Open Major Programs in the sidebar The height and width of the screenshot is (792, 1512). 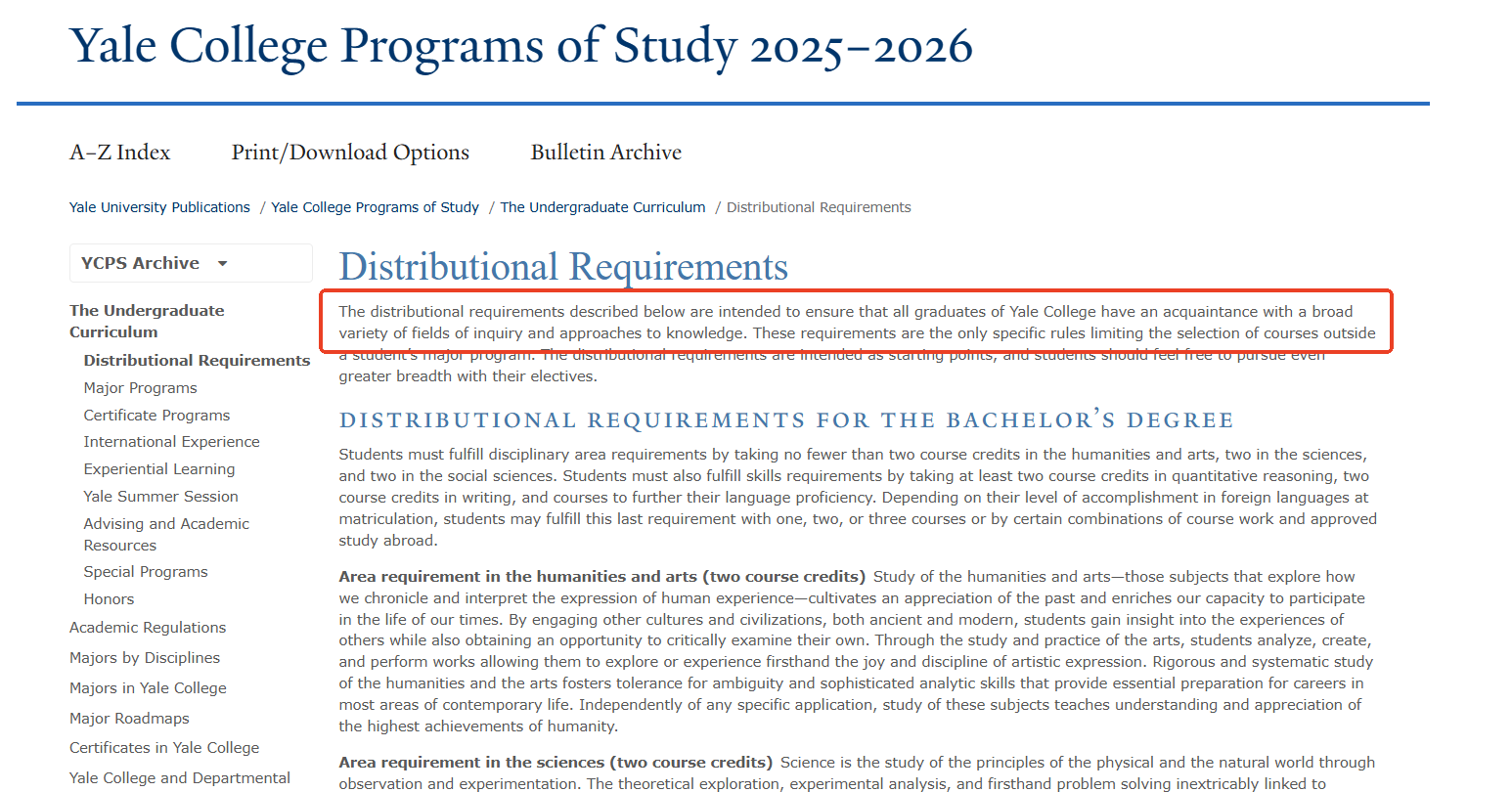tap(141, 388)
